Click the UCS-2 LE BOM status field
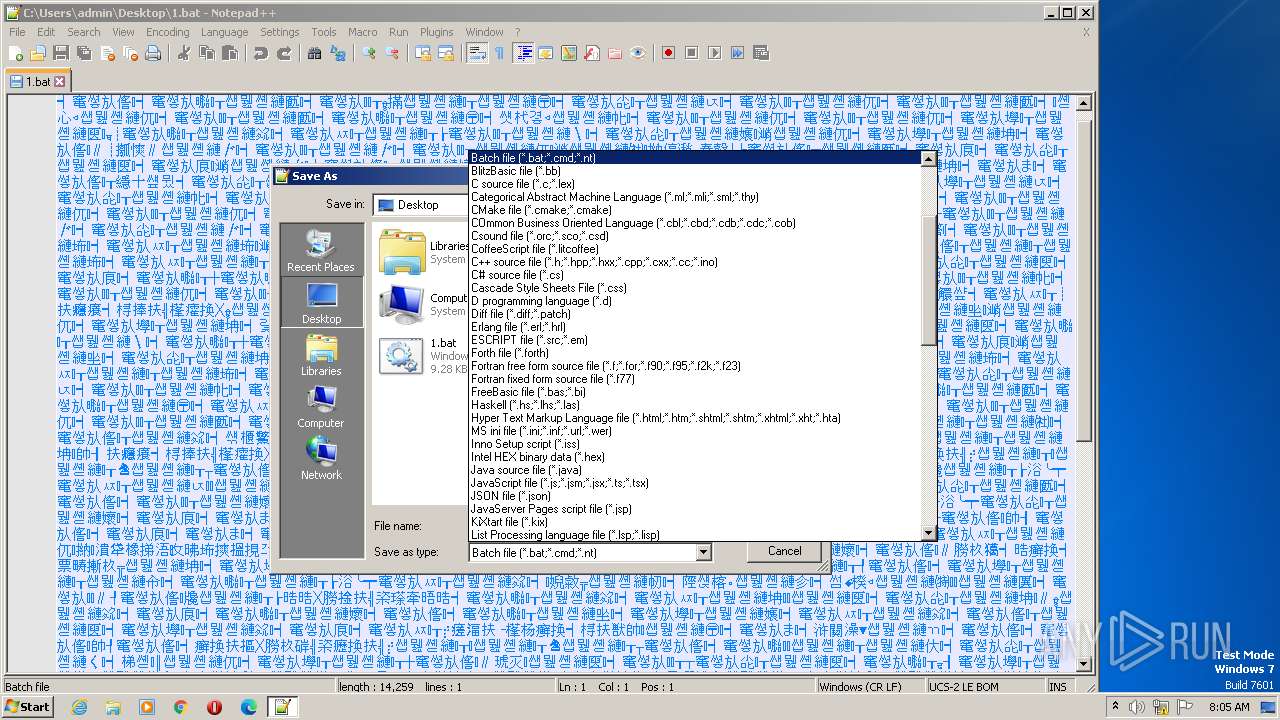The width and height of the screenshot is (1280, 720). click(x=985, y=687)
